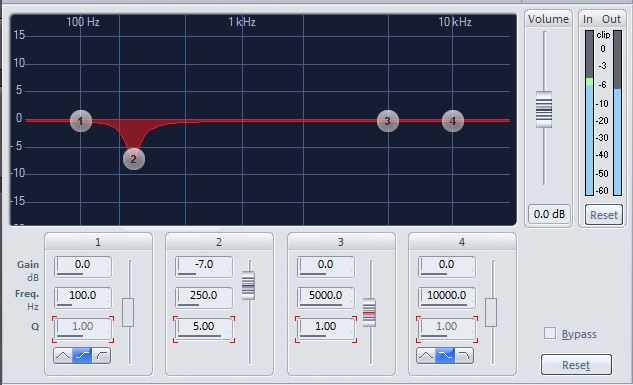Click the Gain dB label

(x=28, y=270)
